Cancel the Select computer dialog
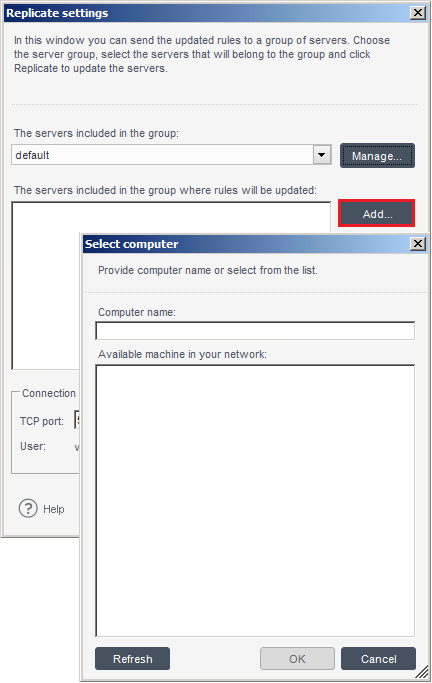432x683 pixels. click(378, 658)
